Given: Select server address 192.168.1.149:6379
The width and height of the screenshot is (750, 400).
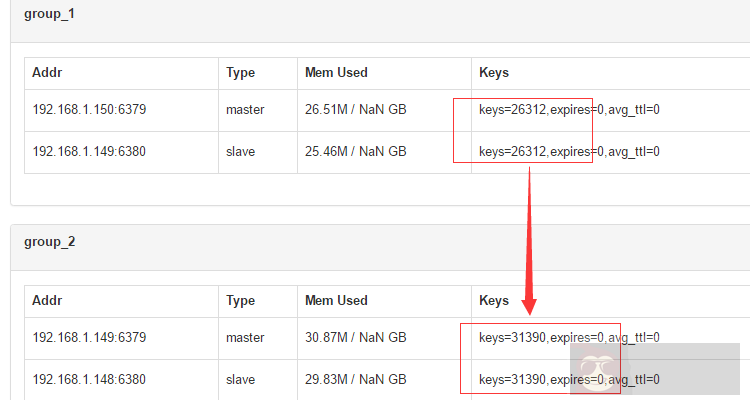Looking at the screenshot, I should click(89, 338).
